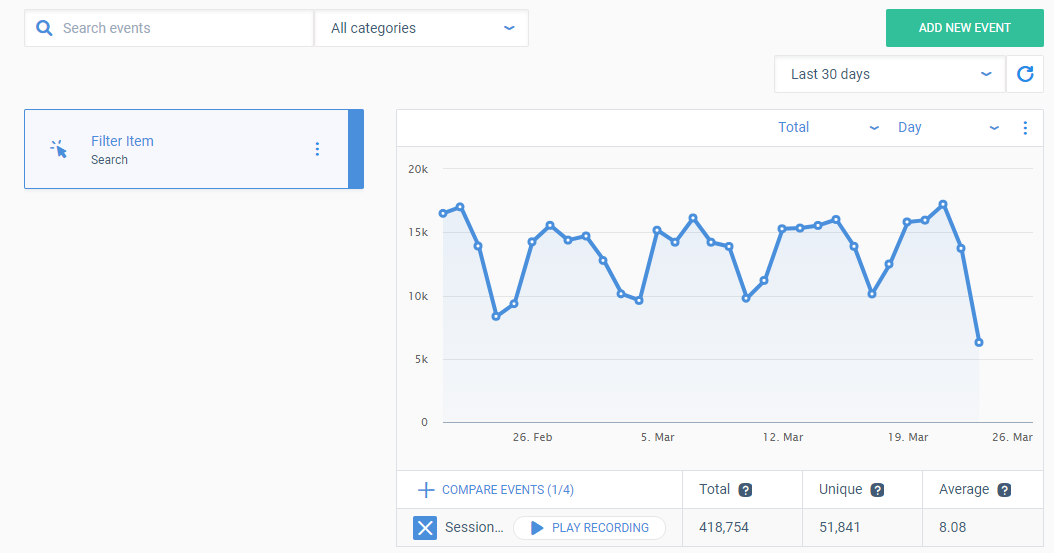Click the magnifier search icon
1054x553 pixels.
click(44, 28)
